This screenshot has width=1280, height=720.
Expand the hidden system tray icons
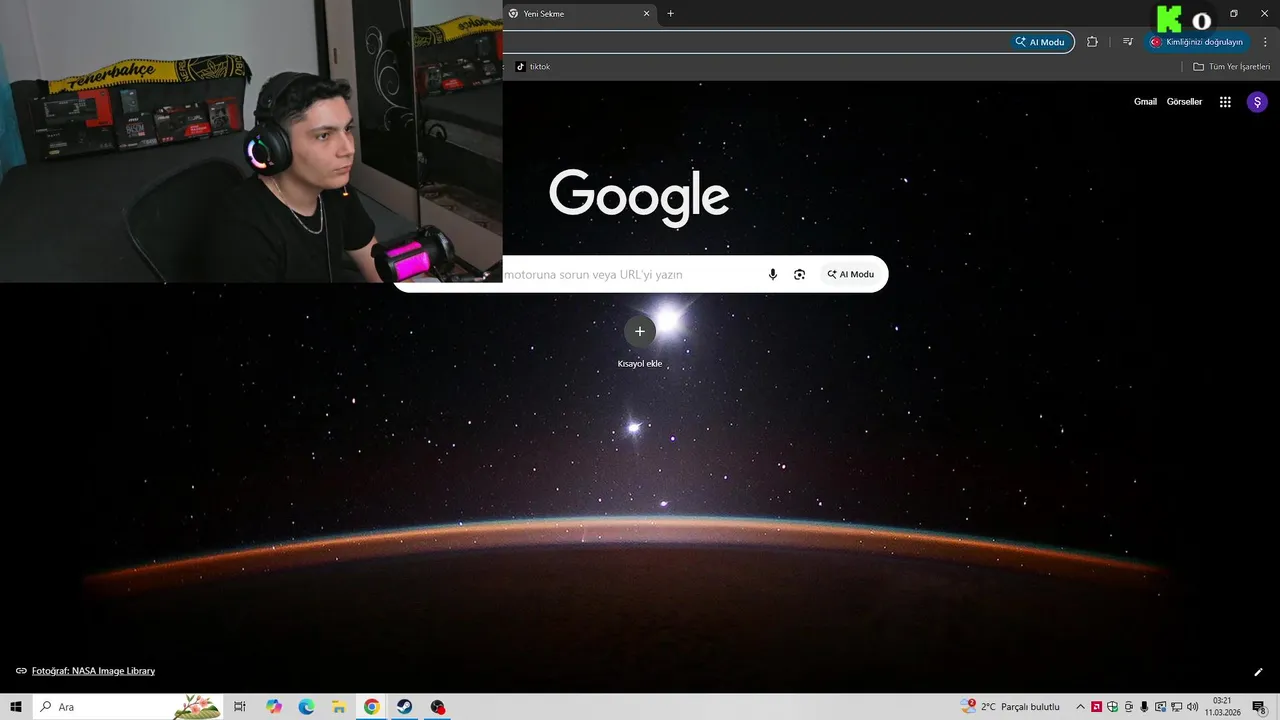coord(1080,707)
